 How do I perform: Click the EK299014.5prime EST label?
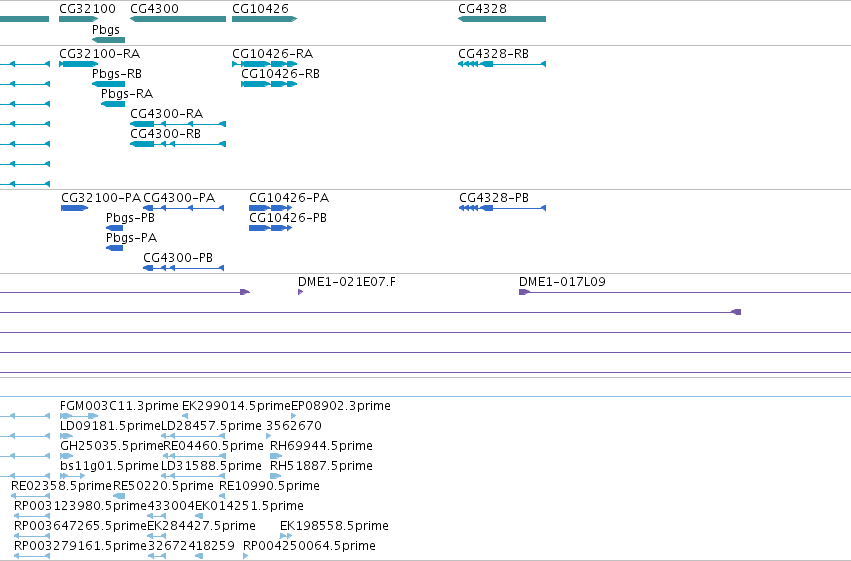click(x=236, y=406)
